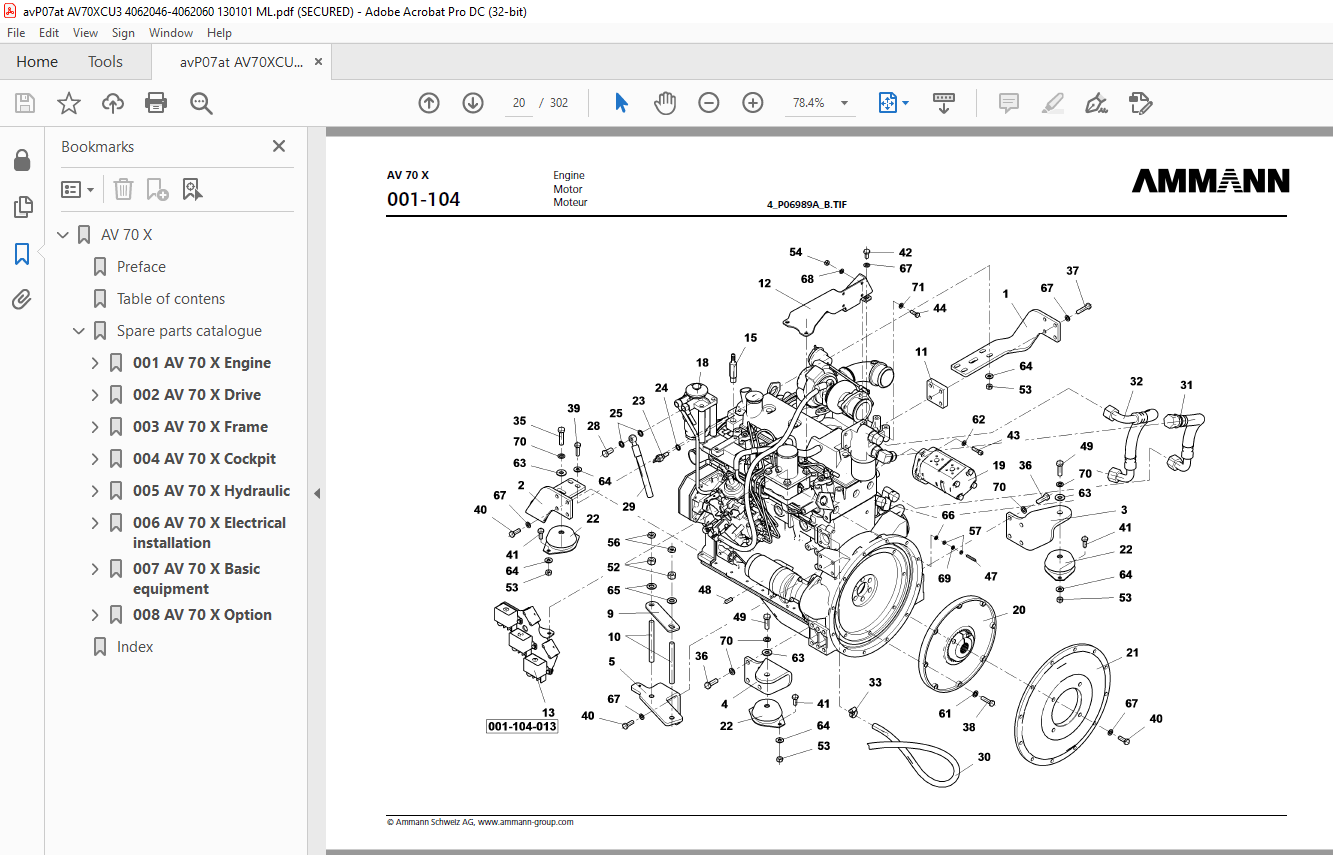Expand the 001 AV 70 X Engine bookmark

click(x=95, y=363)
